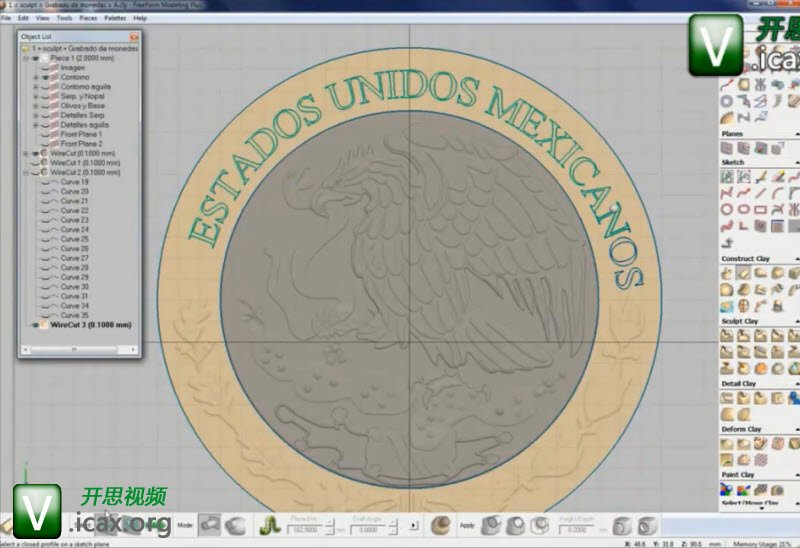Click the green wire cut icon in bottom toolbar

point(270,525)
